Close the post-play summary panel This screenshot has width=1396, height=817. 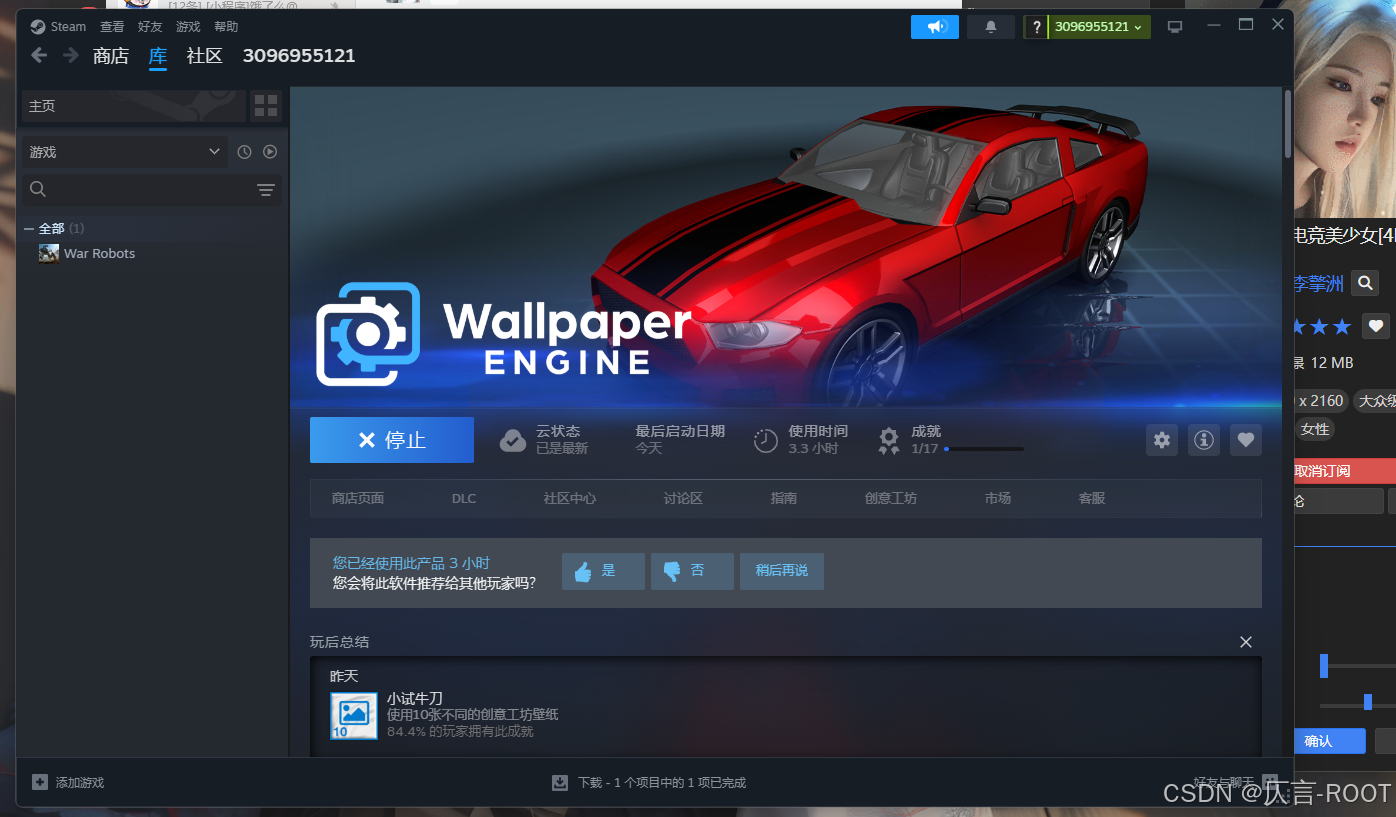[x=1246, y=642]
